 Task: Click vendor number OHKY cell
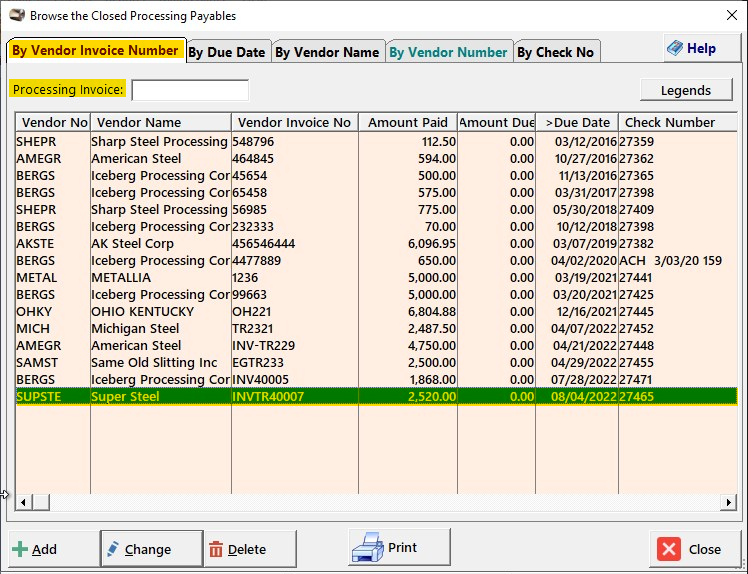click(53, 312)
